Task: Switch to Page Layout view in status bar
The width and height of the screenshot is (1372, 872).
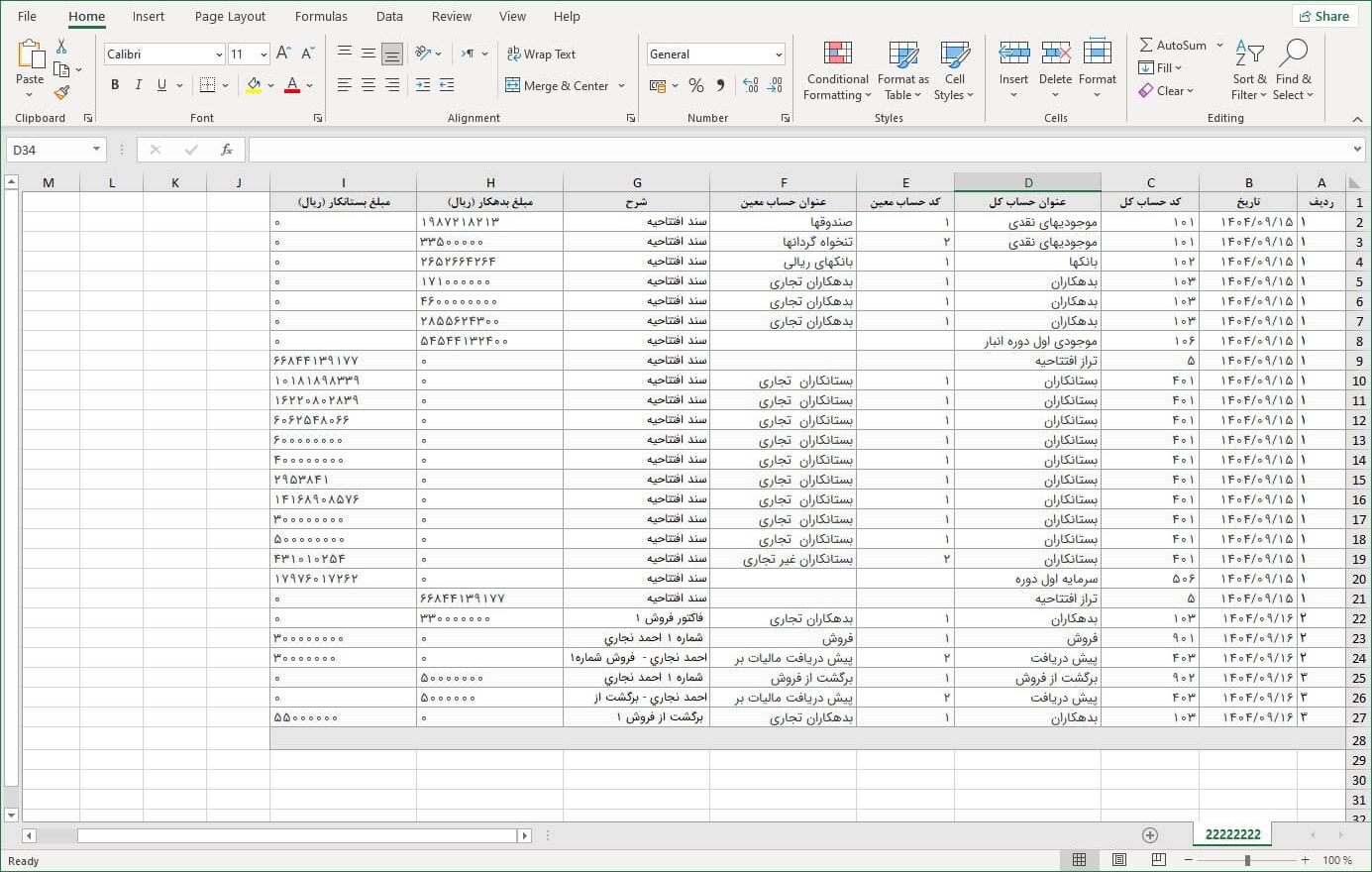Action: 1119,860
